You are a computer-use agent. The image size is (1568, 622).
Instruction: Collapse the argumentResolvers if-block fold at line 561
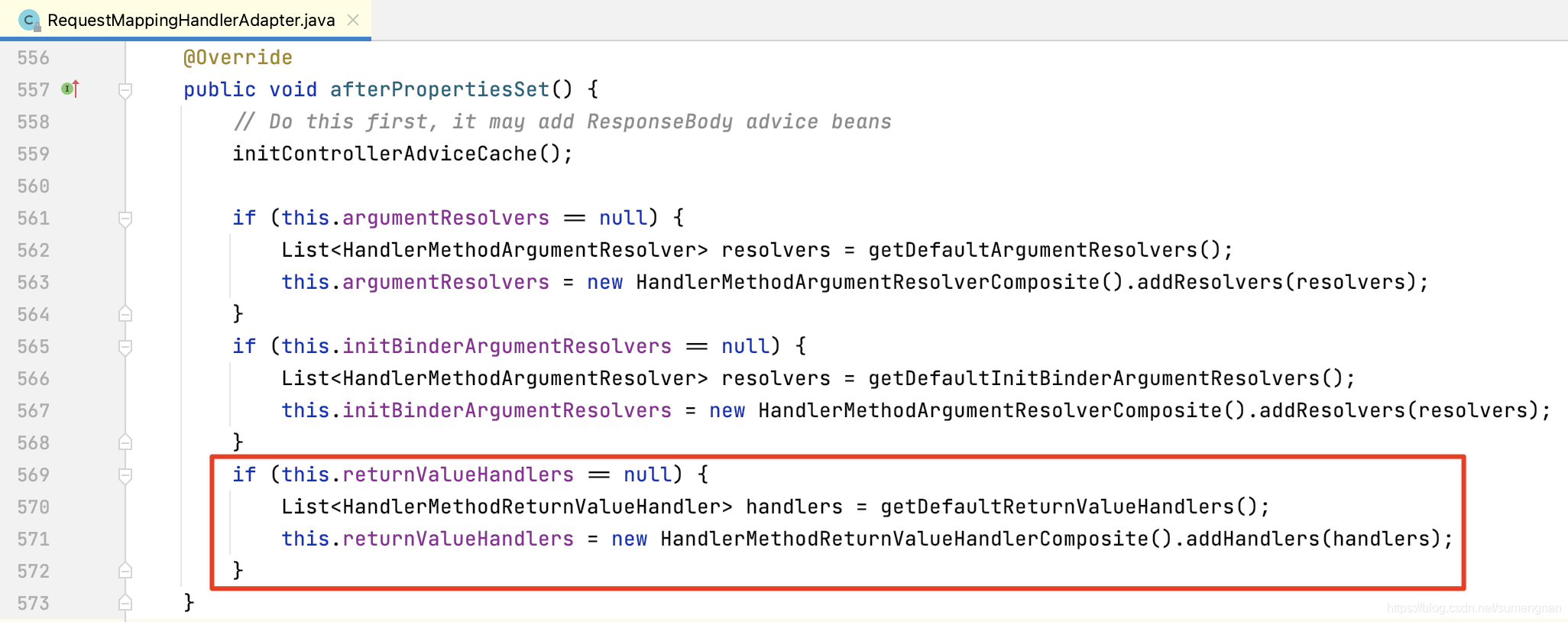126,219
